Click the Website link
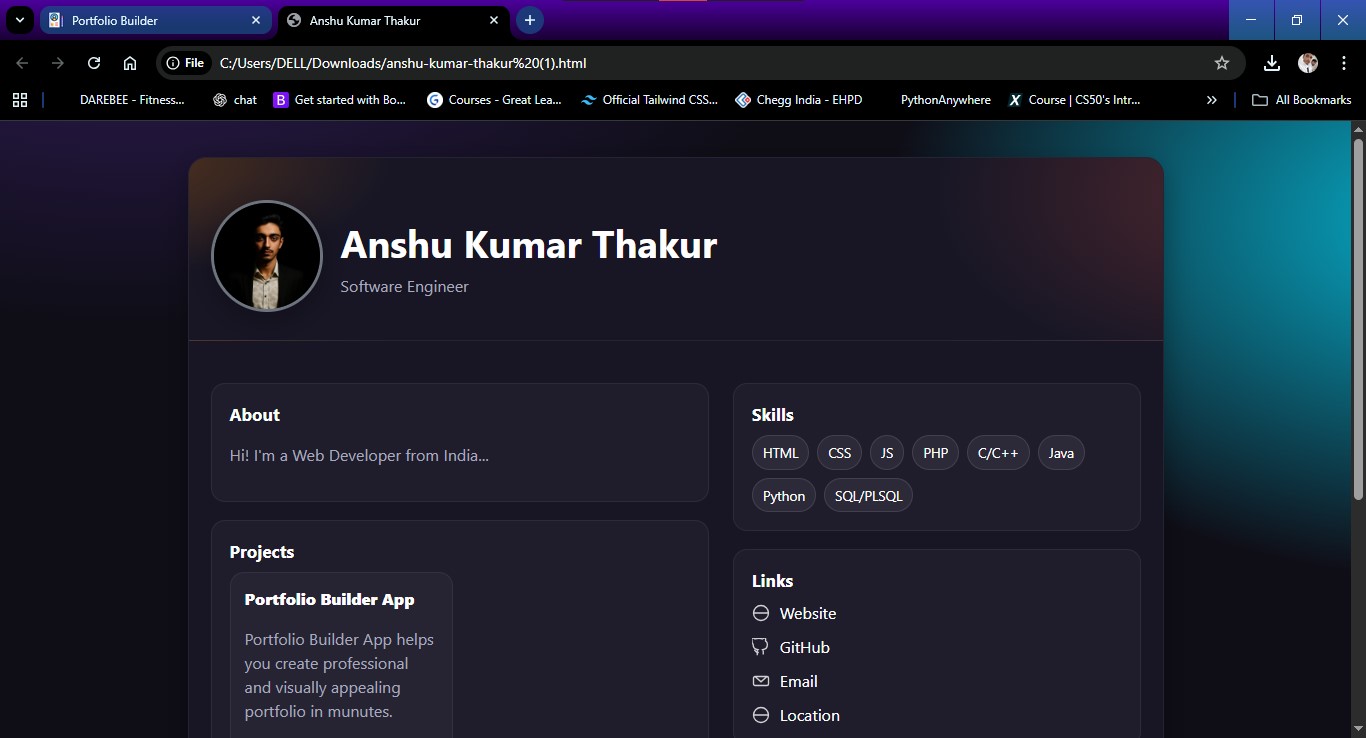This screenshot has height=738, width=1366. (807, 613)
